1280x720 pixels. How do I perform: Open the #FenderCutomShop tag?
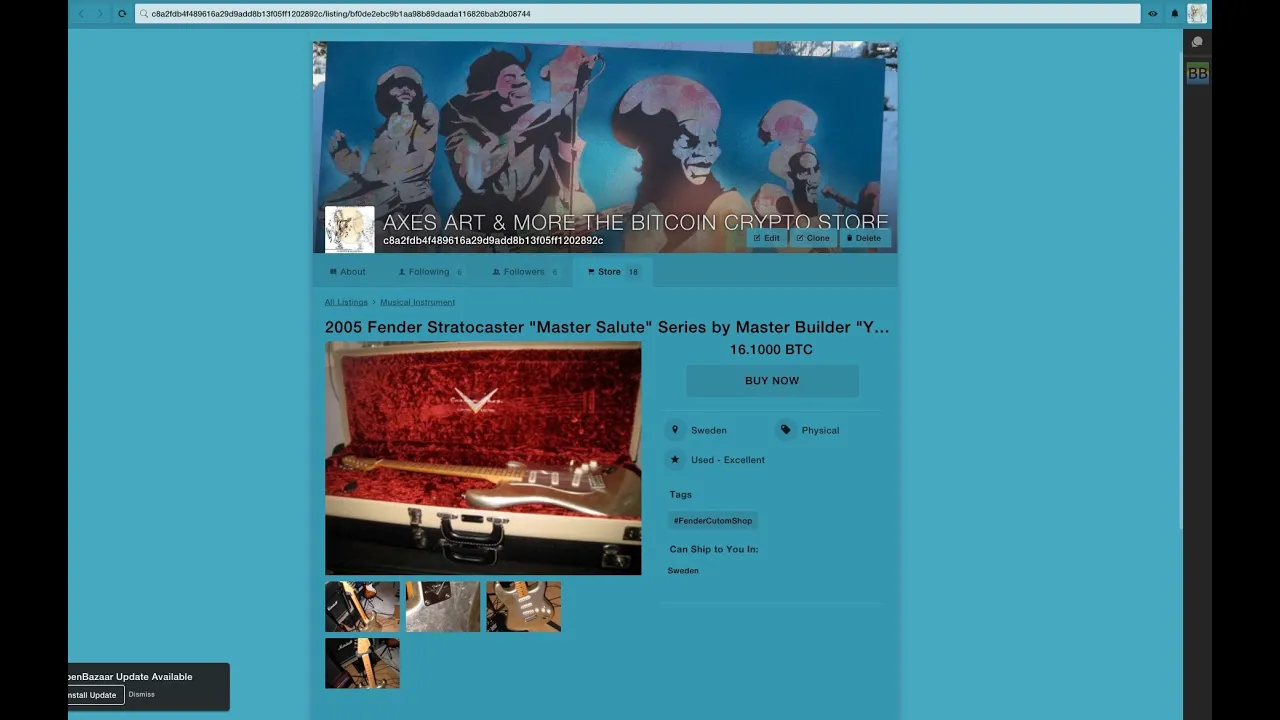(x=713, y=521)
